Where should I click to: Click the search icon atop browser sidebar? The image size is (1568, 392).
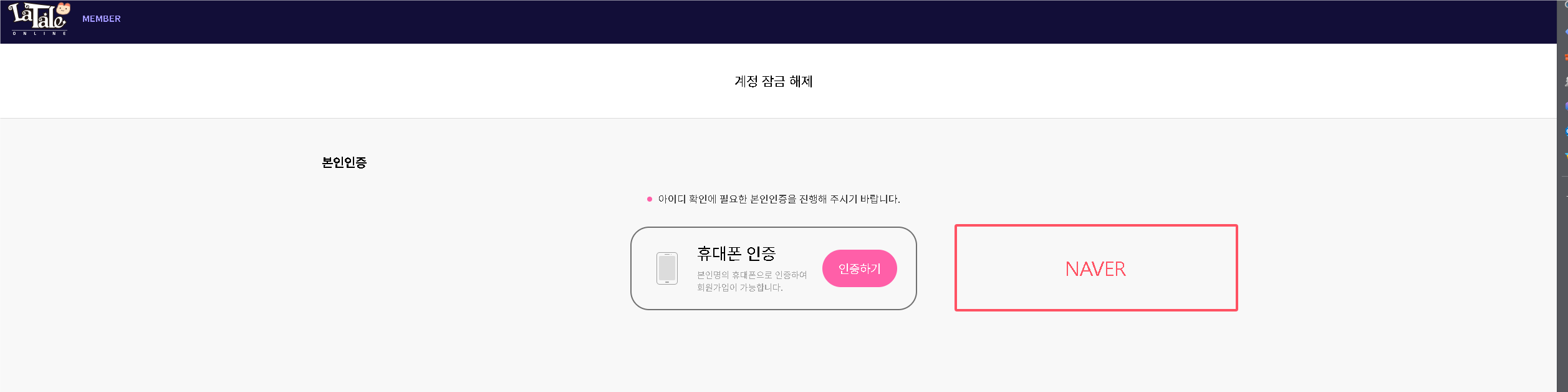tap(1566, 5)
